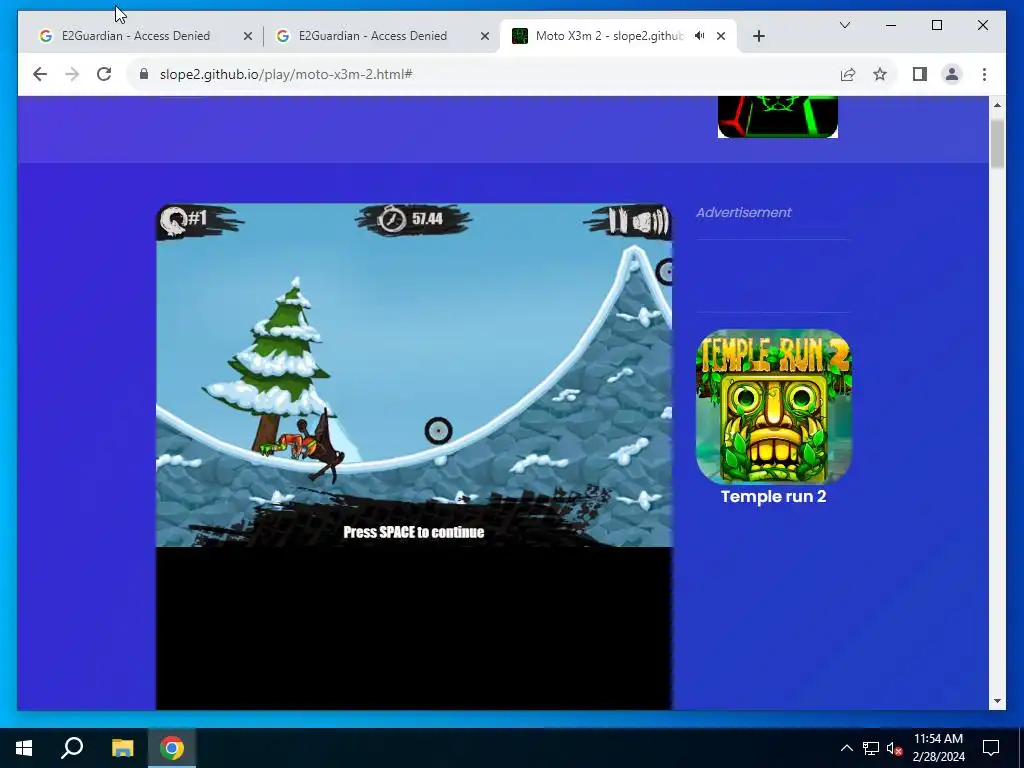
Task: Select the Moto X3m 2 tab
Action: coord(608,36)
